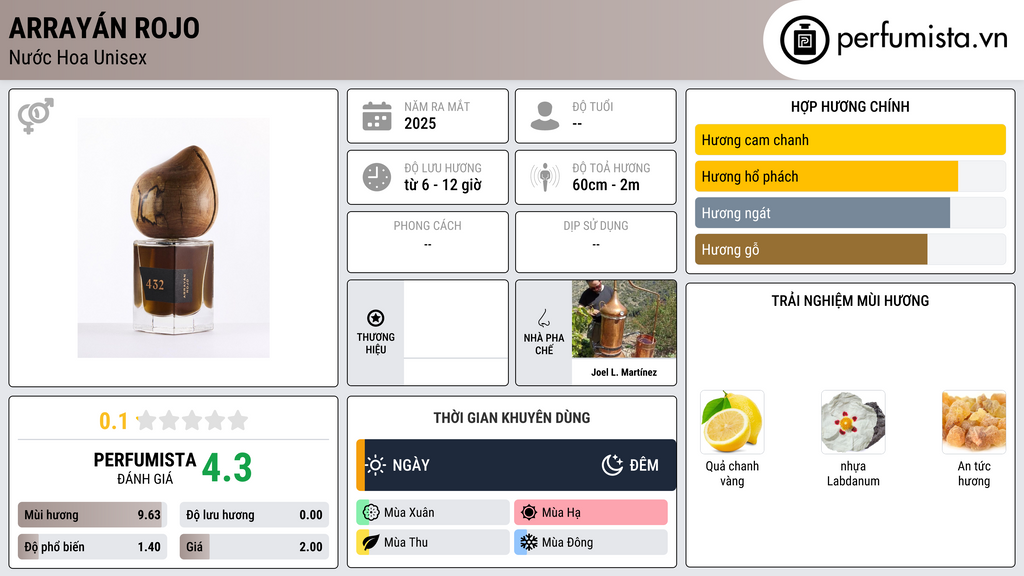Click the flower icon for Mùa Xuân
Screen dimensions: 1024x576
(x=371, y=513)
